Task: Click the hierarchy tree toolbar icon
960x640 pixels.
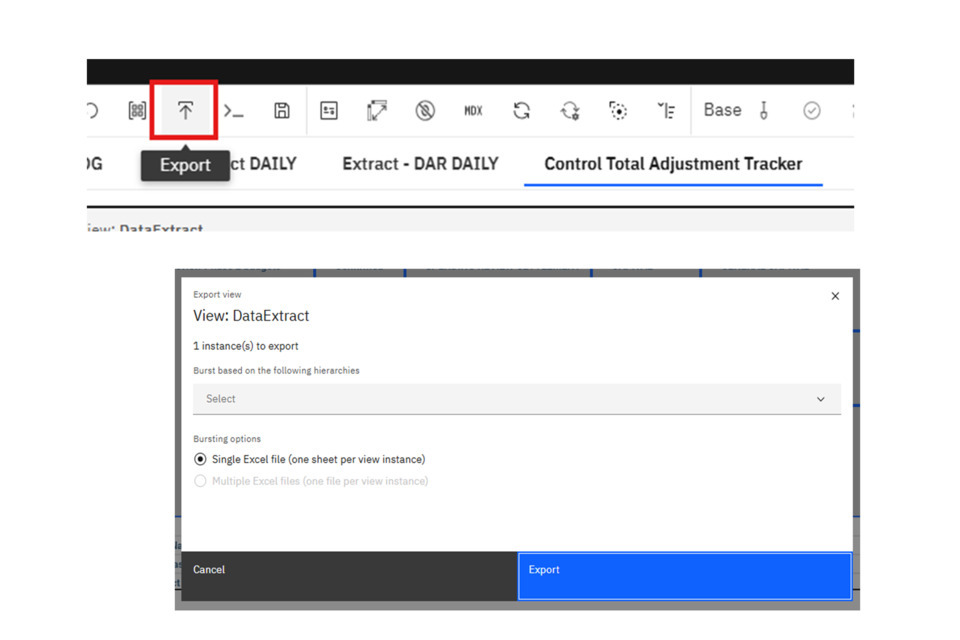Action: 666,111
